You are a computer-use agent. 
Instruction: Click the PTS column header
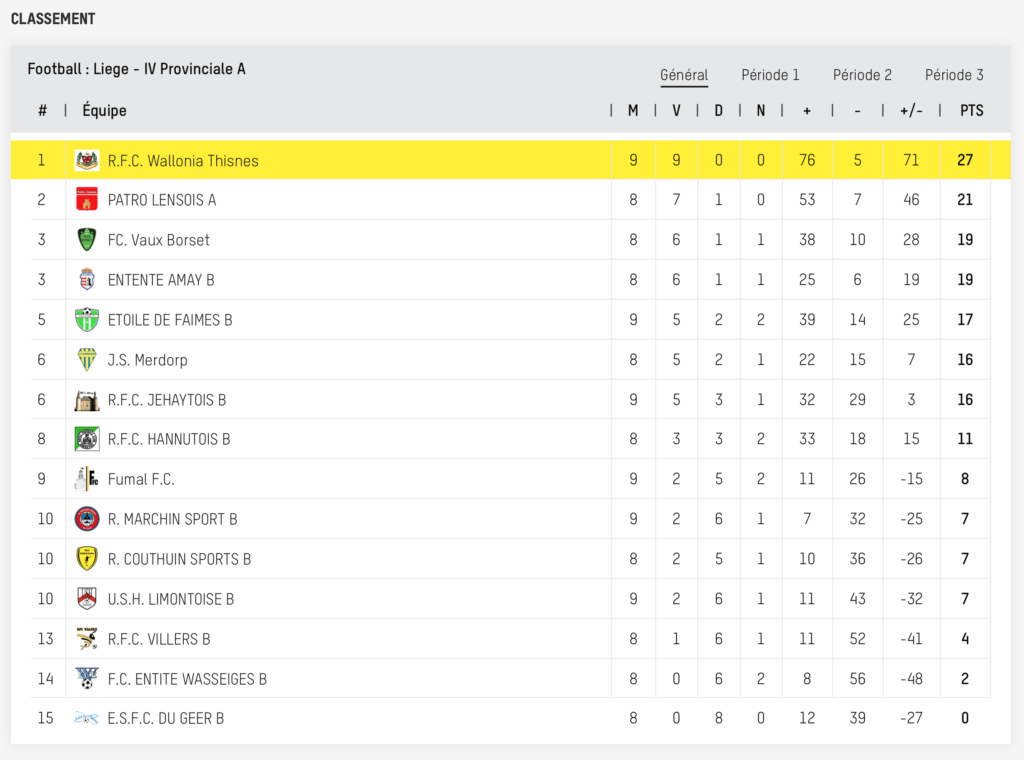click(971, 111)
